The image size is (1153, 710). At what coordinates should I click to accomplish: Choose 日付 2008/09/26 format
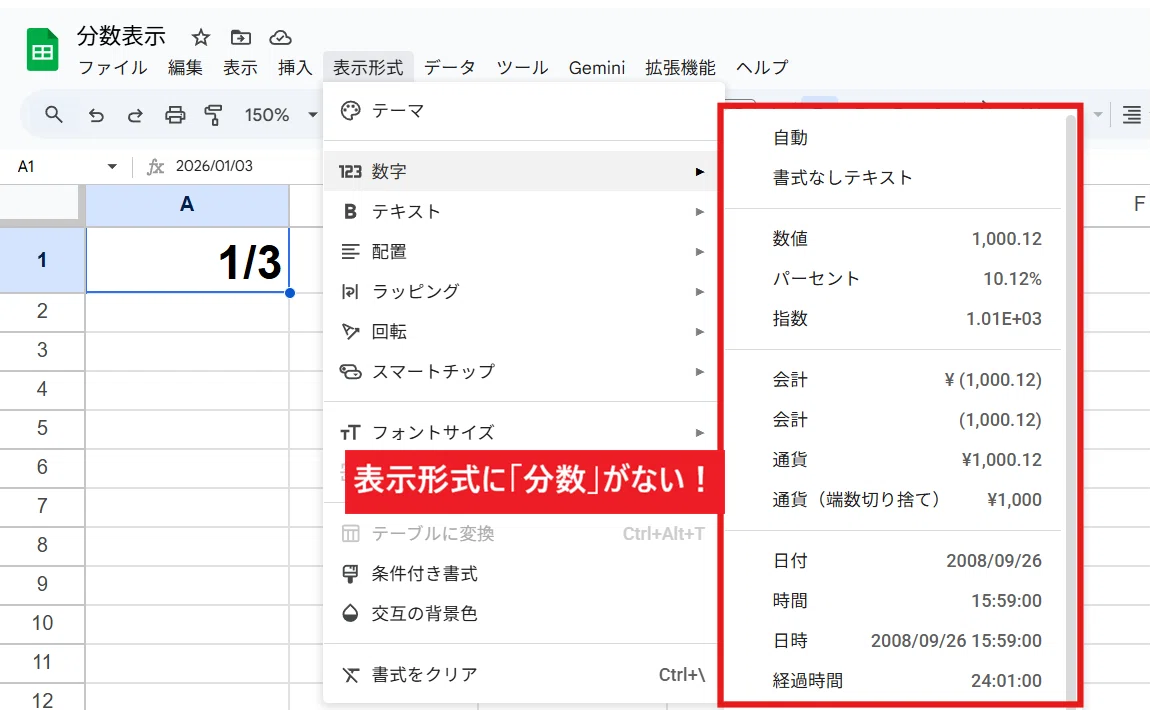click(893, 561)
